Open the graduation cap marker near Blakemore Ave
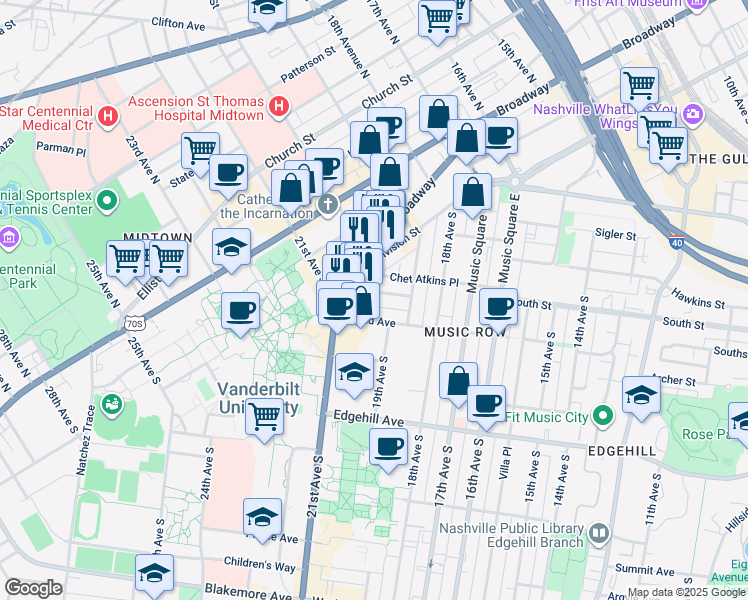This screenshot has width=748, height=600. [x=154, y=575]
